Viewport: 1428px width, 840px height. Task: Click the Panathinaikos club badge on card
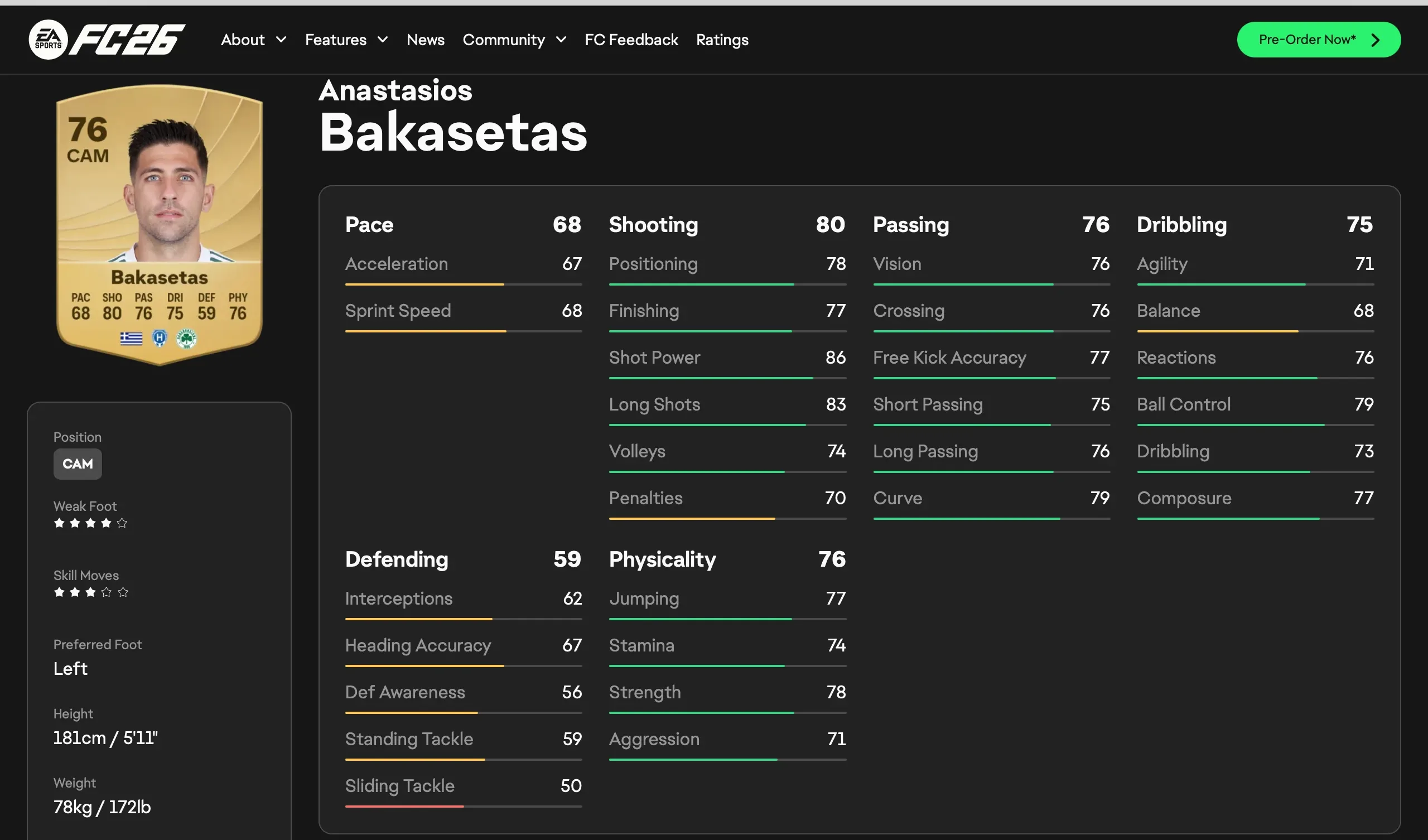pos(186,339)
